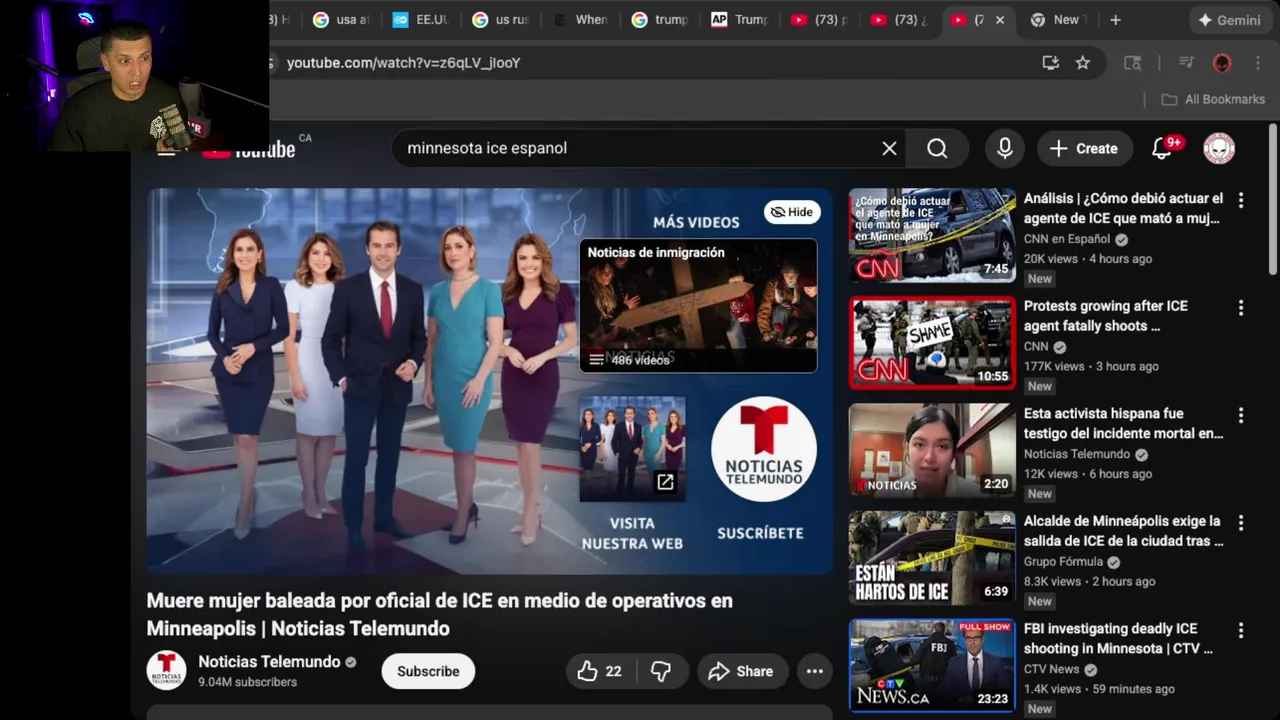Hide the end screen overlay

click(x=791, y=212)
